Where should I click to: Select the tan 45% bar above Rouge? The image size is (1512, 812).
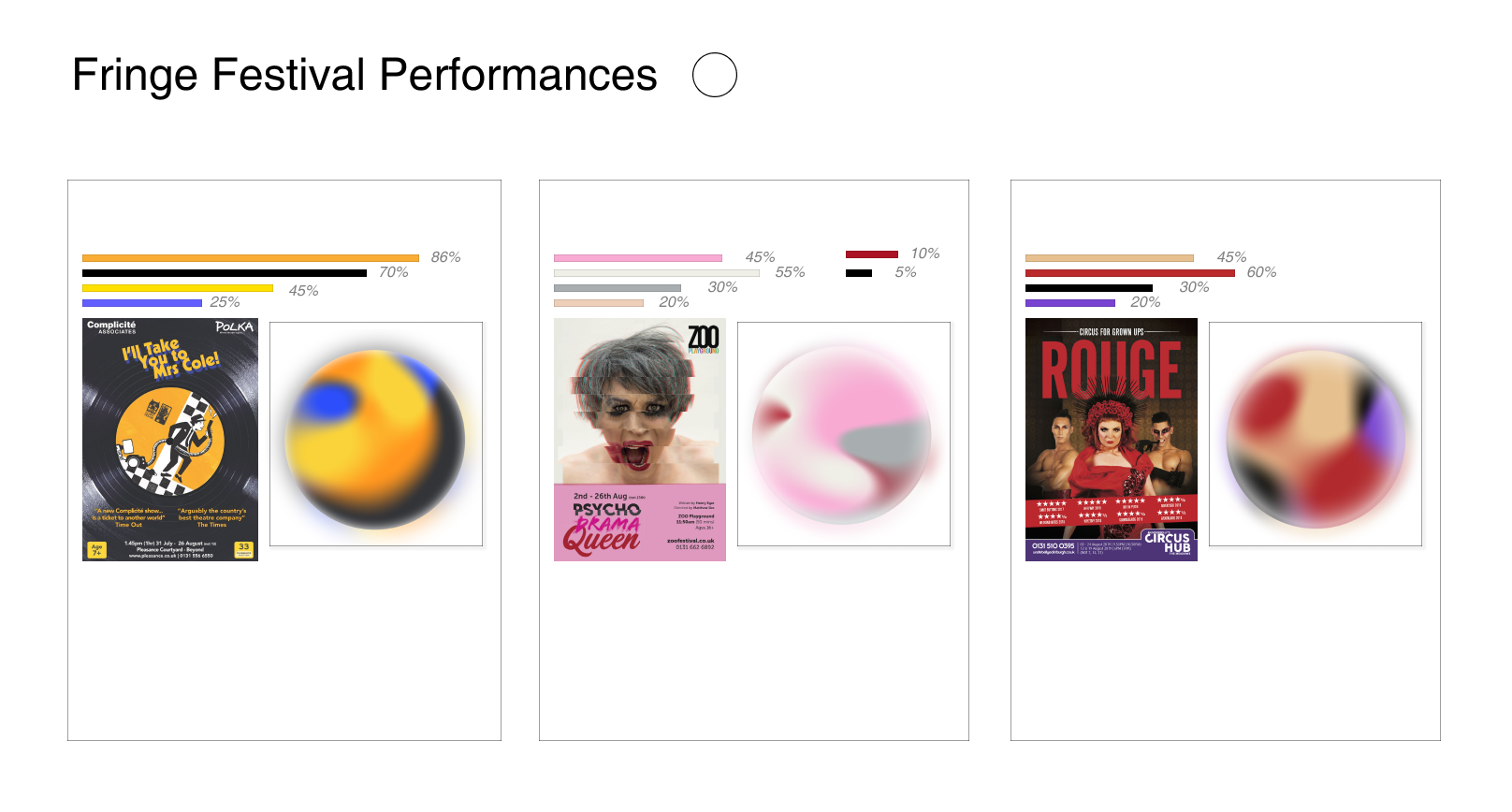click(x=1110, y=258)
